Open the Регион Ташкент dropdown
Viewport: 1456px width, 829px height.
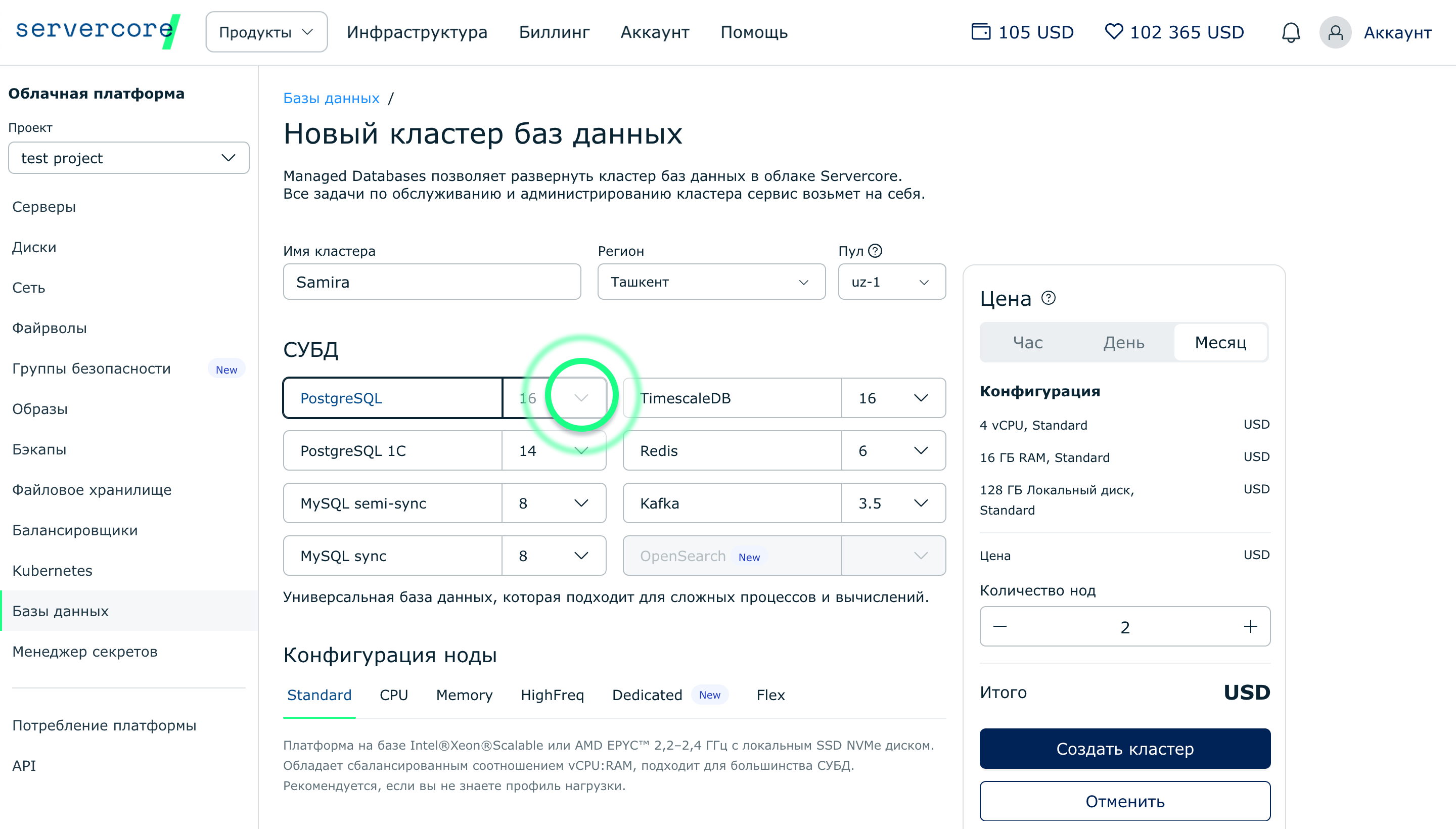click(711, 282)
